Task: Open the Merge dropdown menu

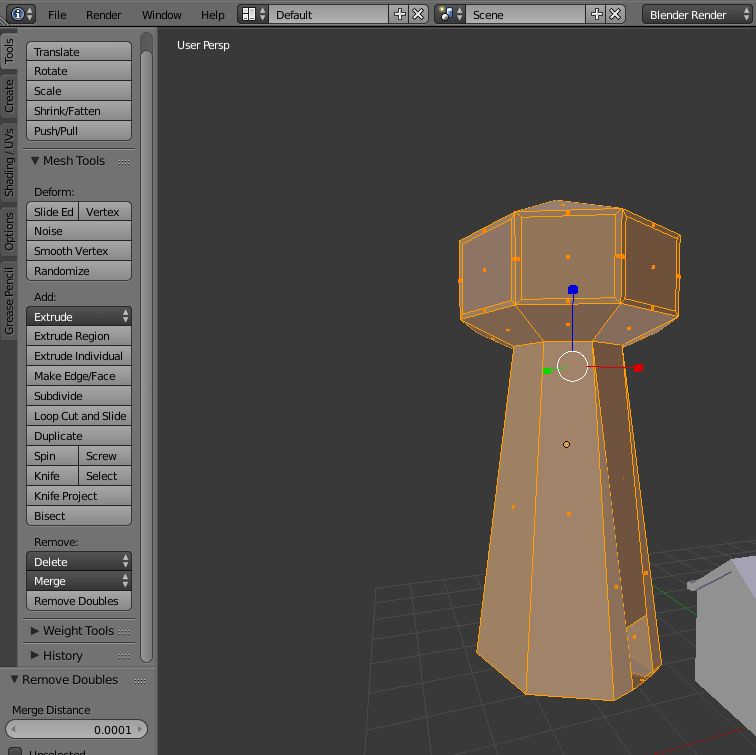Action: pyautogui.click(x=79, y=581)
